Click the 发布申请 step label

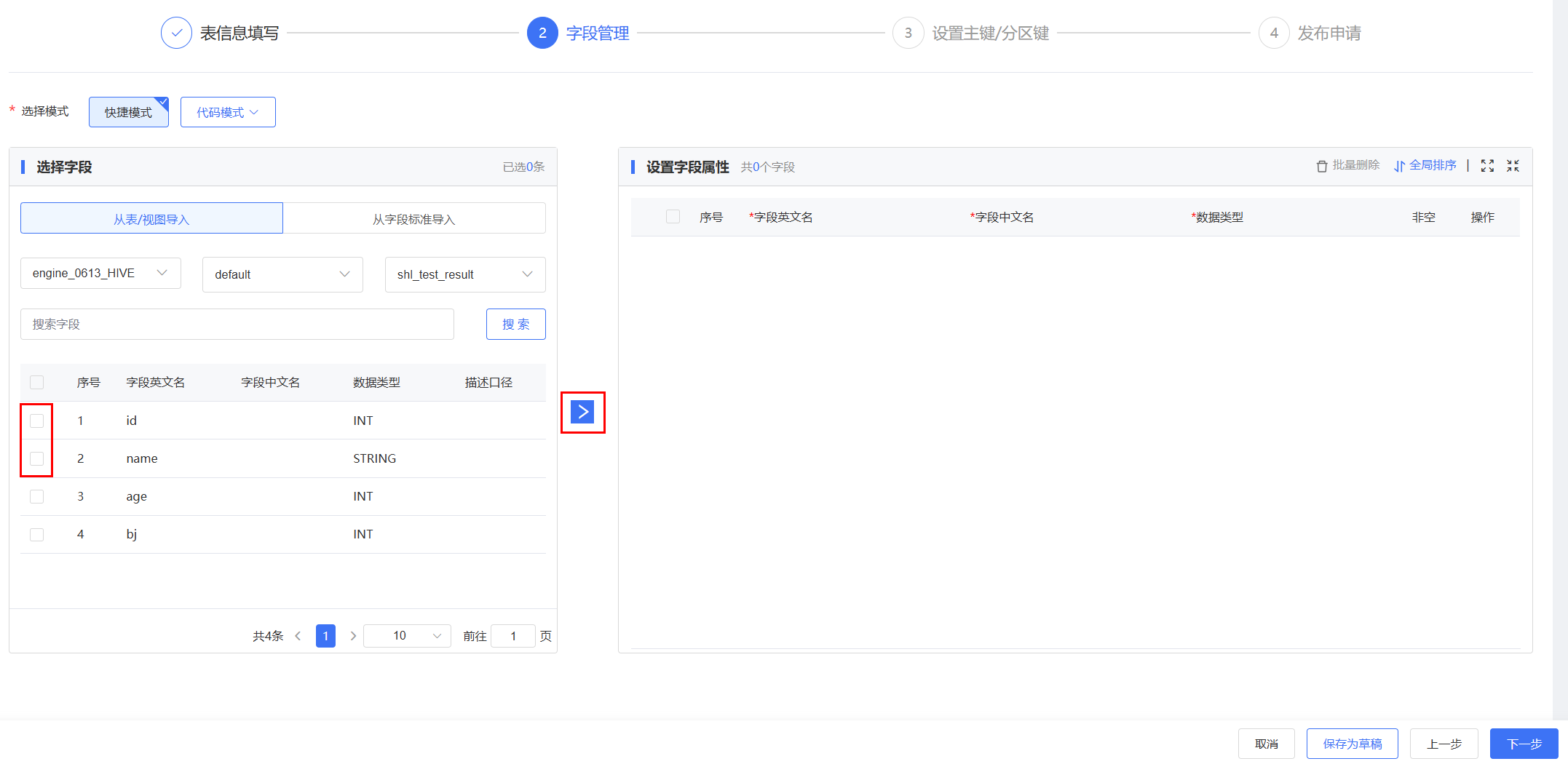(1329, 33)
